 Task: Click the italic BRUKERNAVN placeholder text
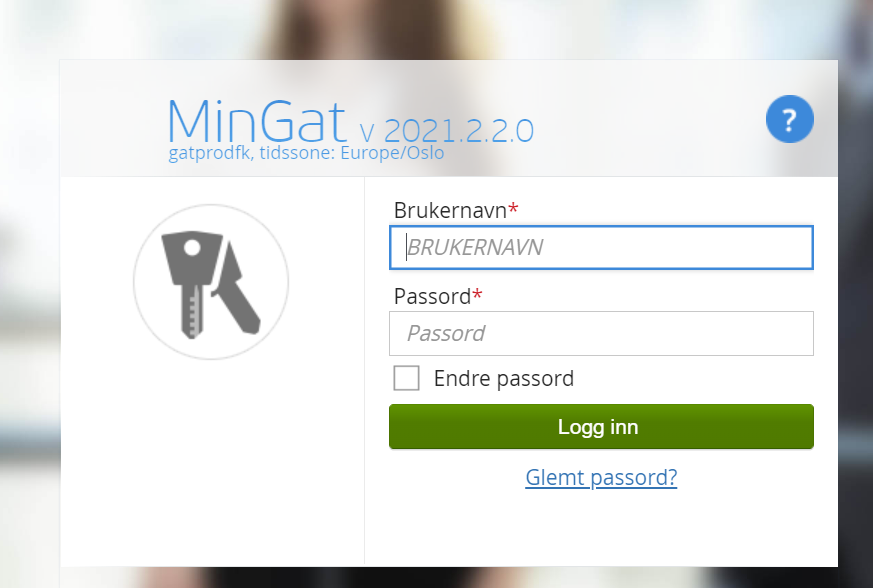(475, 247)
